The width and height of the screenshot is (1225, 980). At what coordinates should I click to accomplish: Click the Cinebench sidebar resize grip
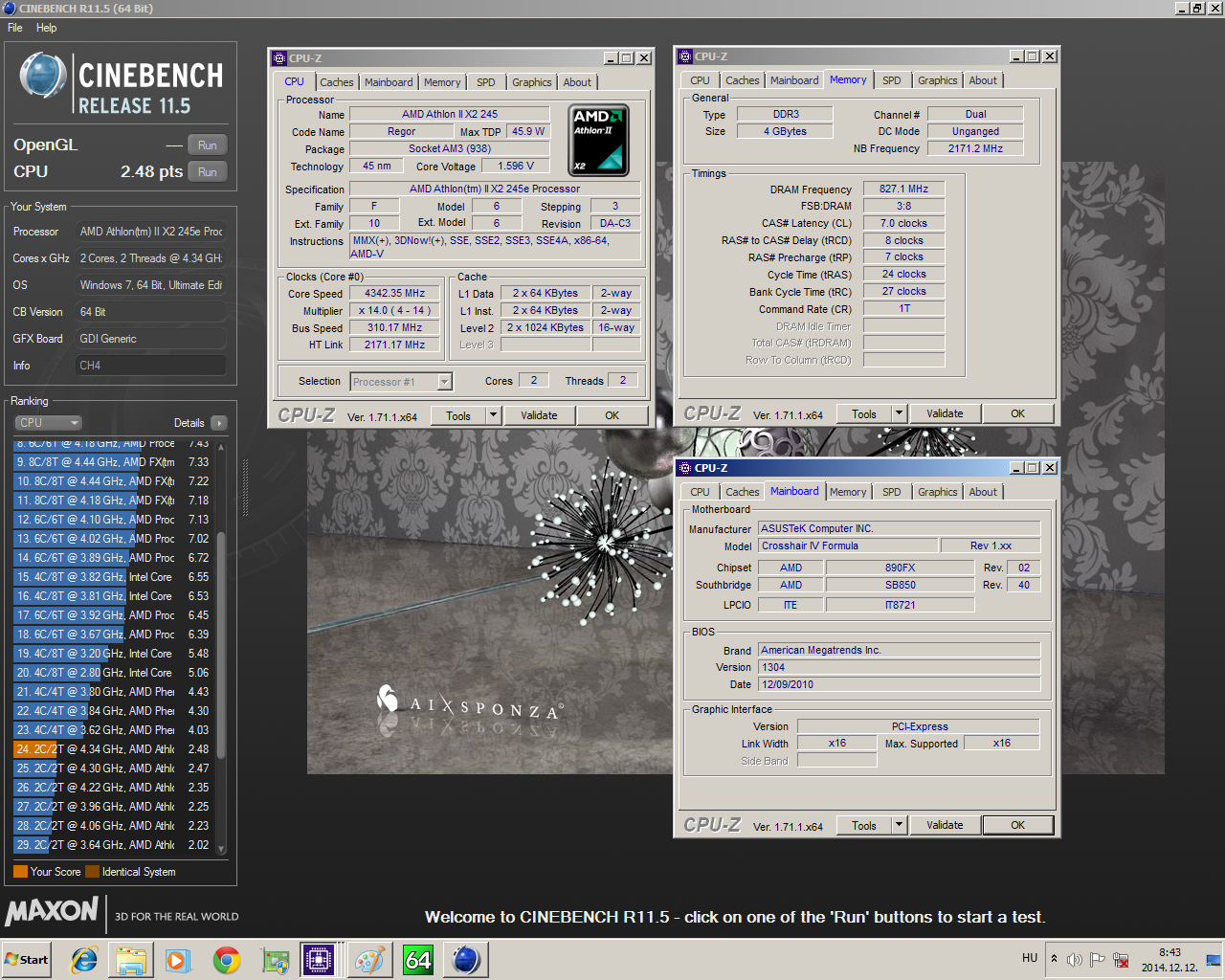click(x=246, y=488)
